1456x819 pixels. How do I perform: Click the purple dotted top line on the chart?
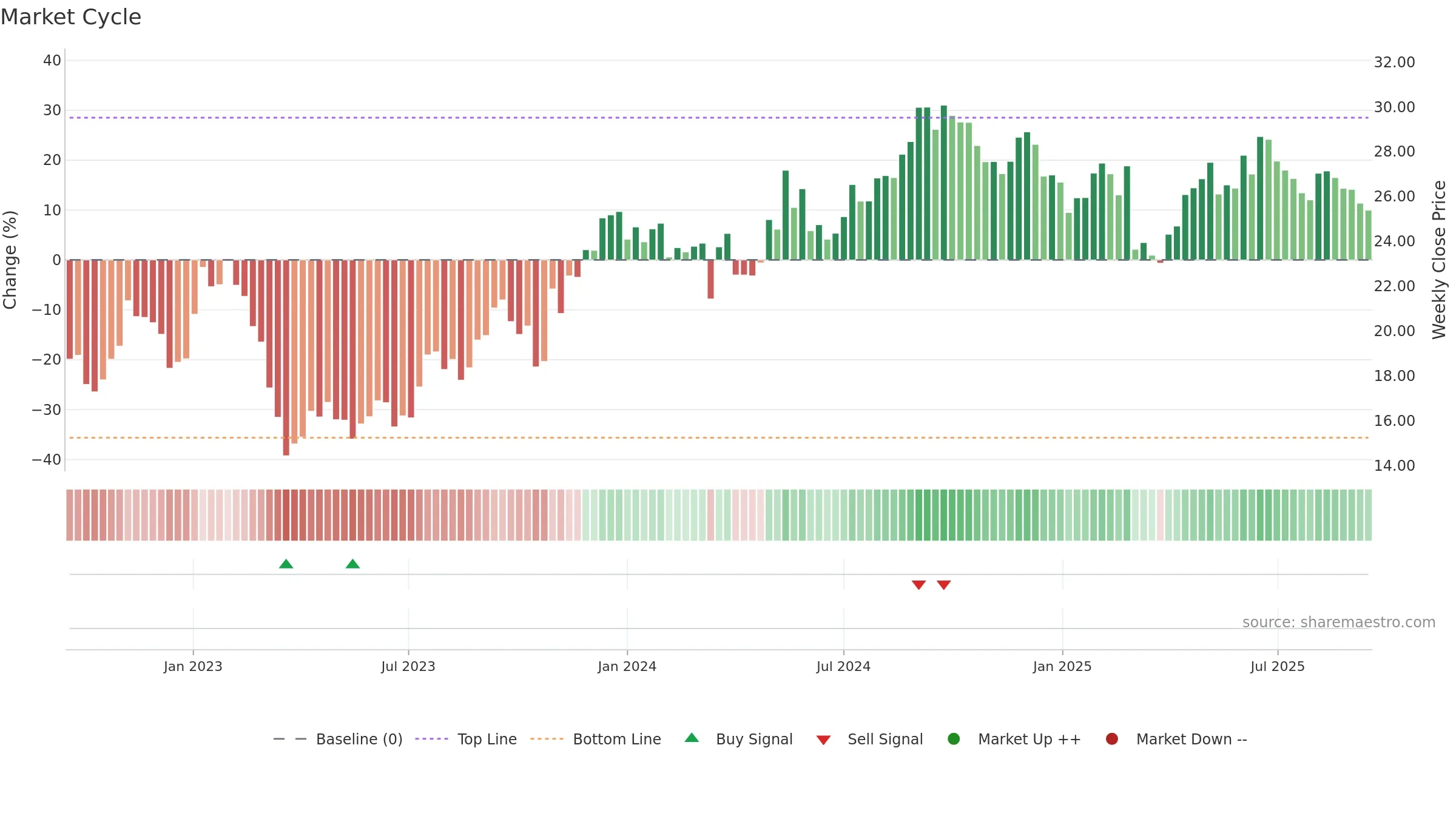click(719, 118)
